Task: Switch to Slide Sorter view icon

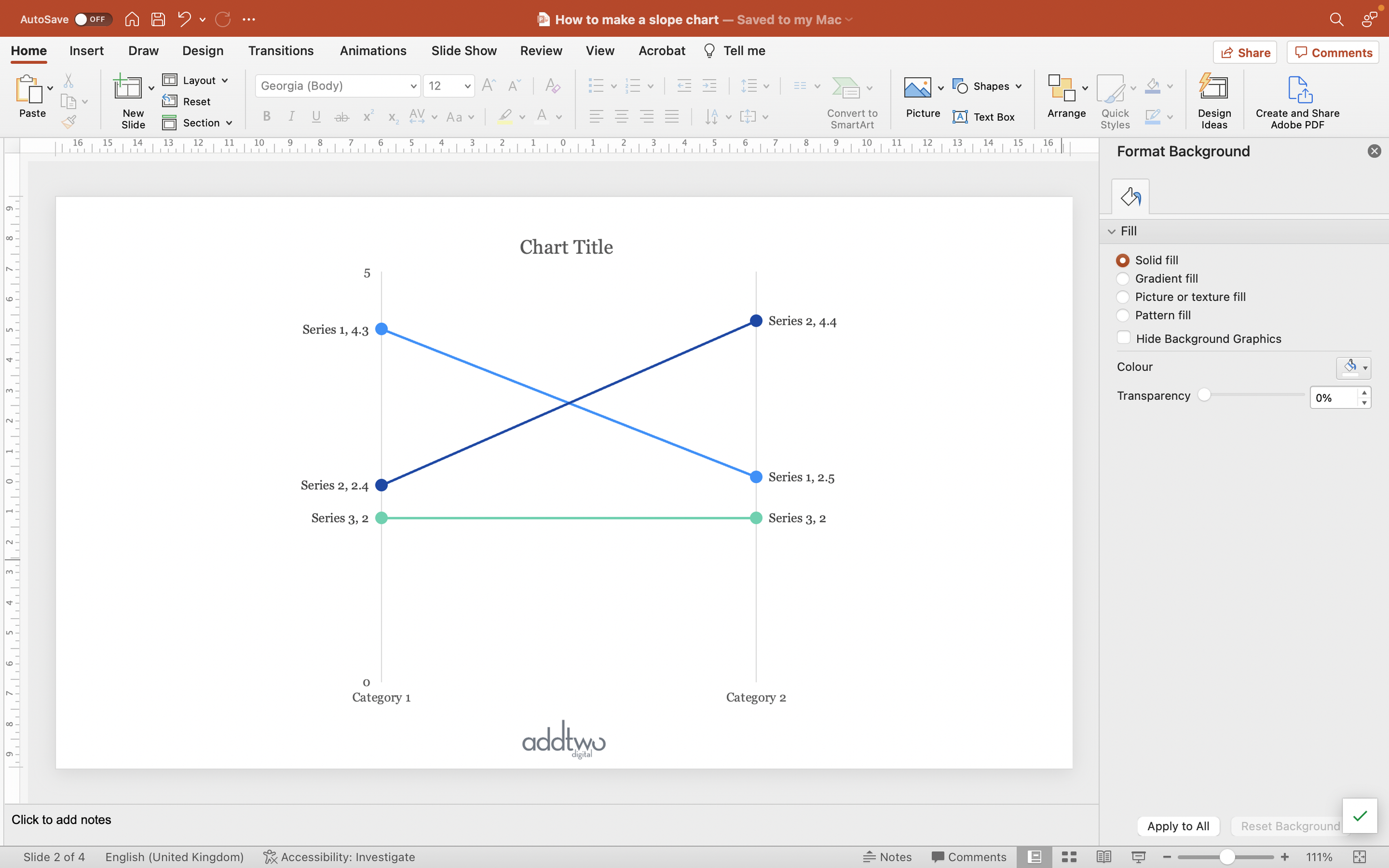Action: coord(1068,856)
